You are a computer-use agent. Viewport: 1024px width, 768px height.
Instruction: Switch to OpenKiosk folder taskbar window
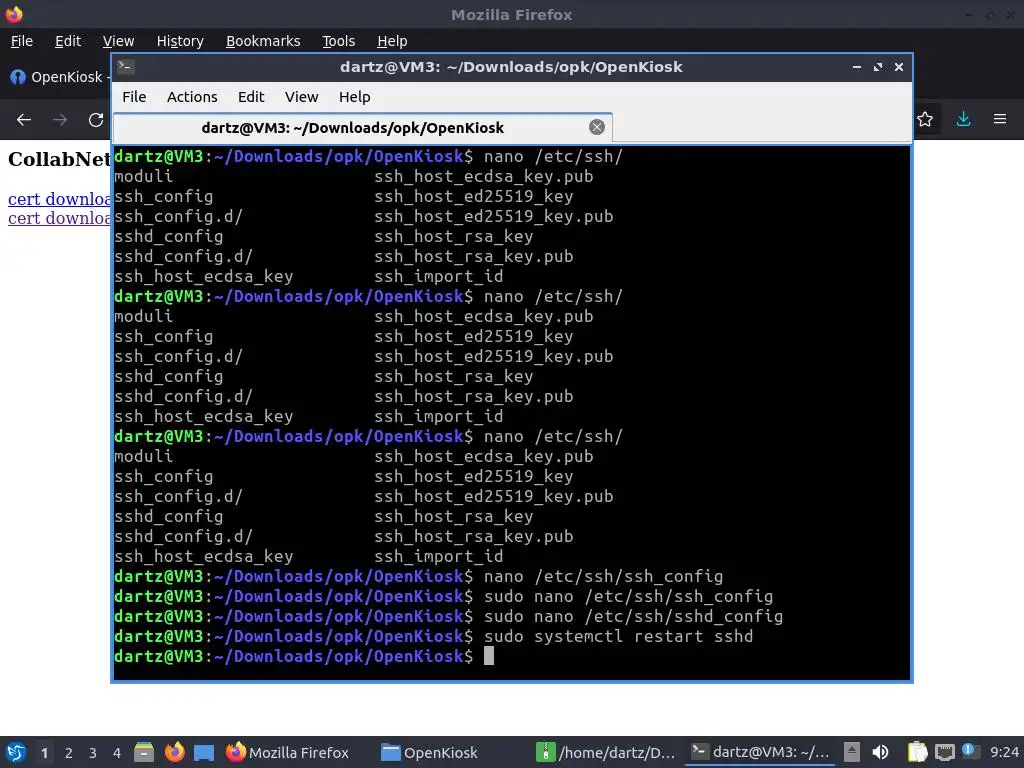429,752
